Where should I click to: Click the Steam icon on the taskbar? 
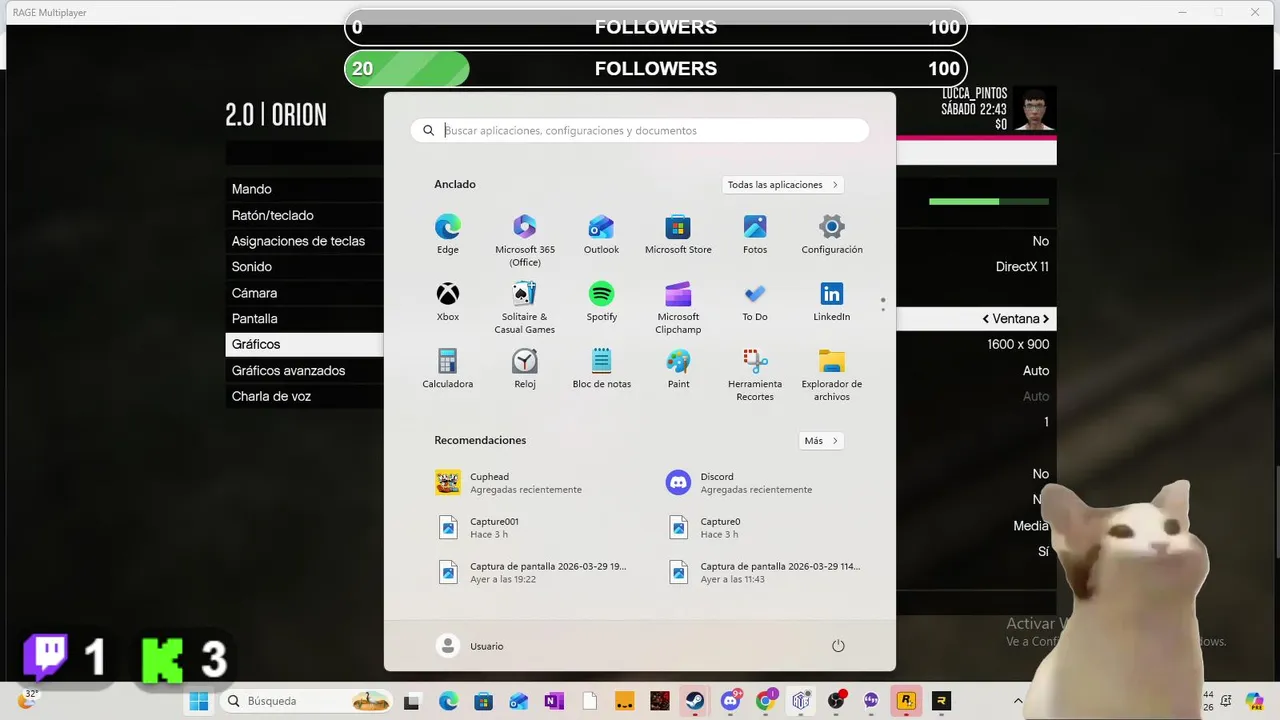click(694, 701)
